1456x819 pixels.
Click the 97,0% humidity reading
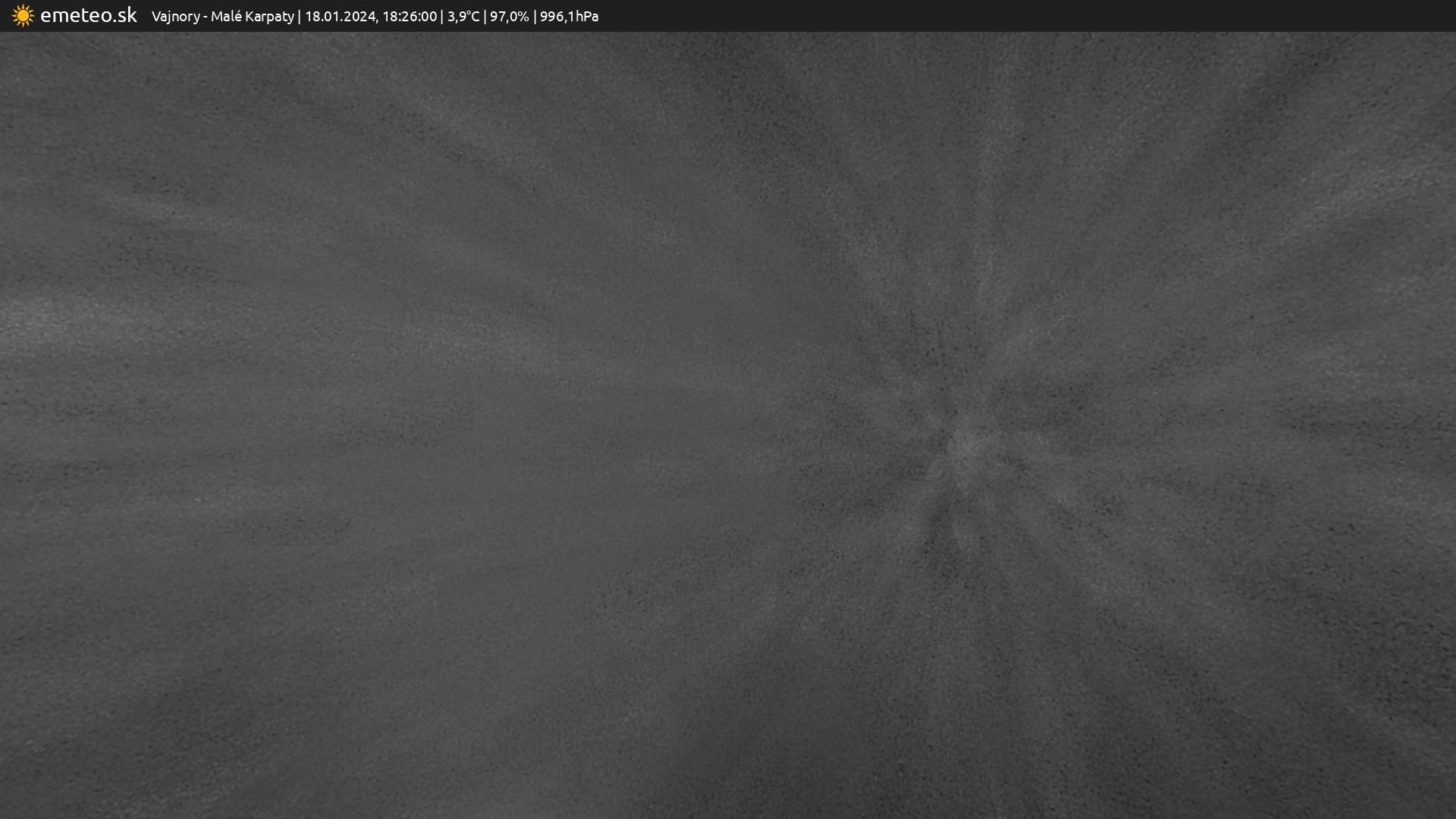coord(509,17)
